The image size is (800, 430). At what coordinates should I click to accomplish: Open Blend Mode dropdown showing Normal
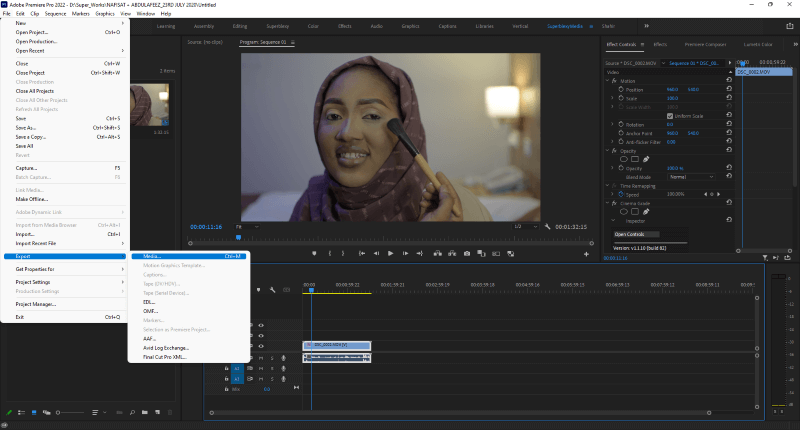pos(691,177)
